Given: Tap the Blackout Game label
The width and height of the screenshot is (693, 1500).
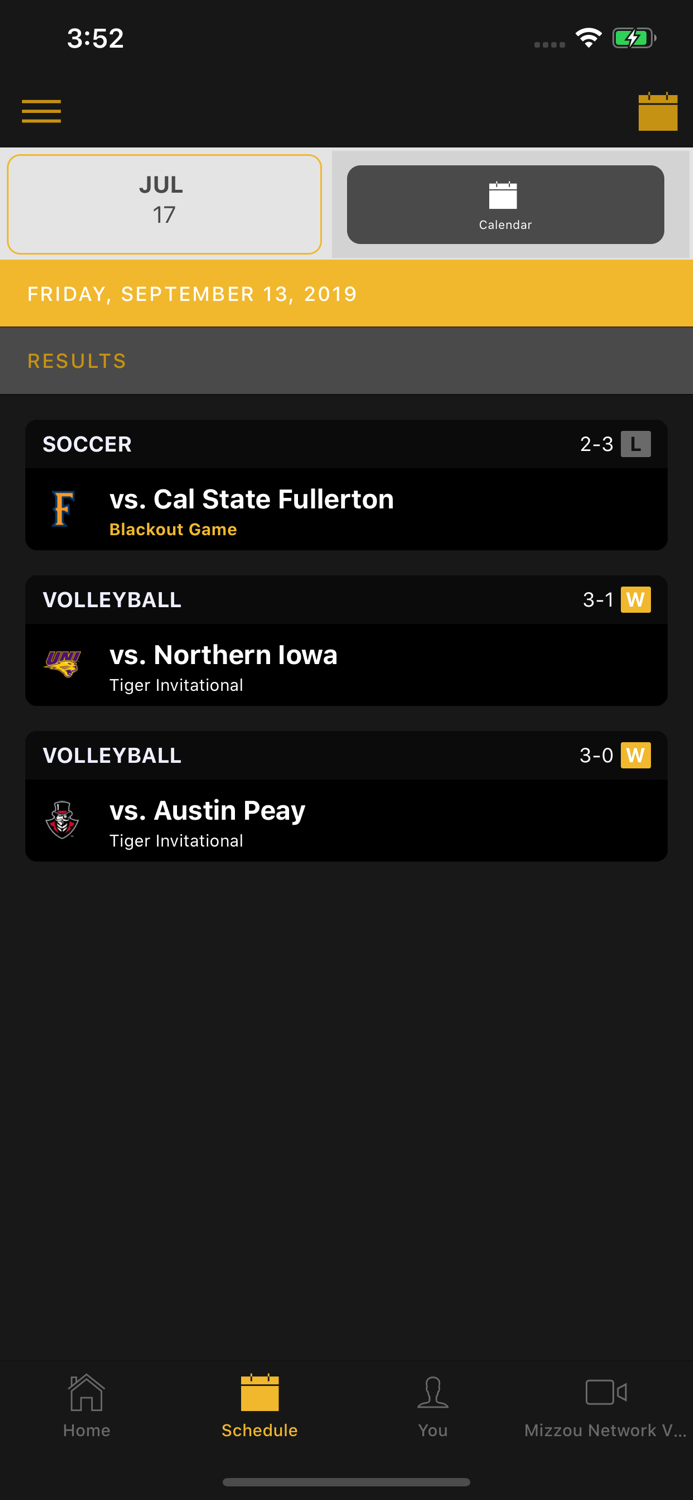Looking at the screenshot, I should coord(173,530).
